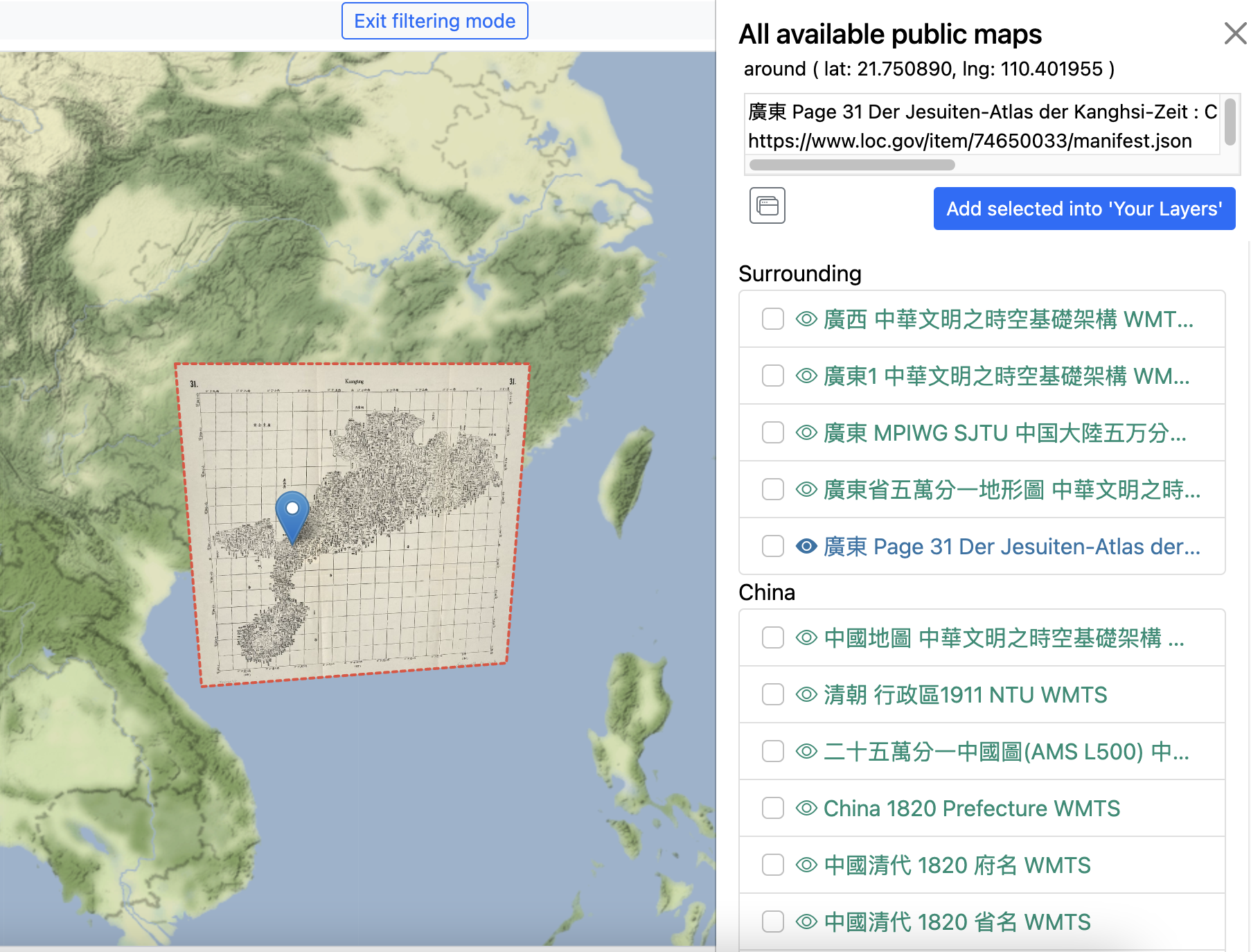Open the 中國清代 1820 府名 WMTS entry
The height and width of the screenshot is (952, 1251).
957,865
